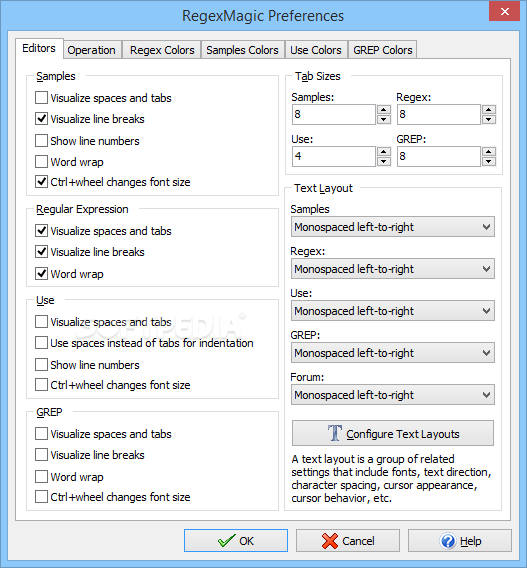The height and width of the screenshot is (568, 527).
Task: Click the T icon on Configure Text Layouts
Action: (x=335, y=433)
